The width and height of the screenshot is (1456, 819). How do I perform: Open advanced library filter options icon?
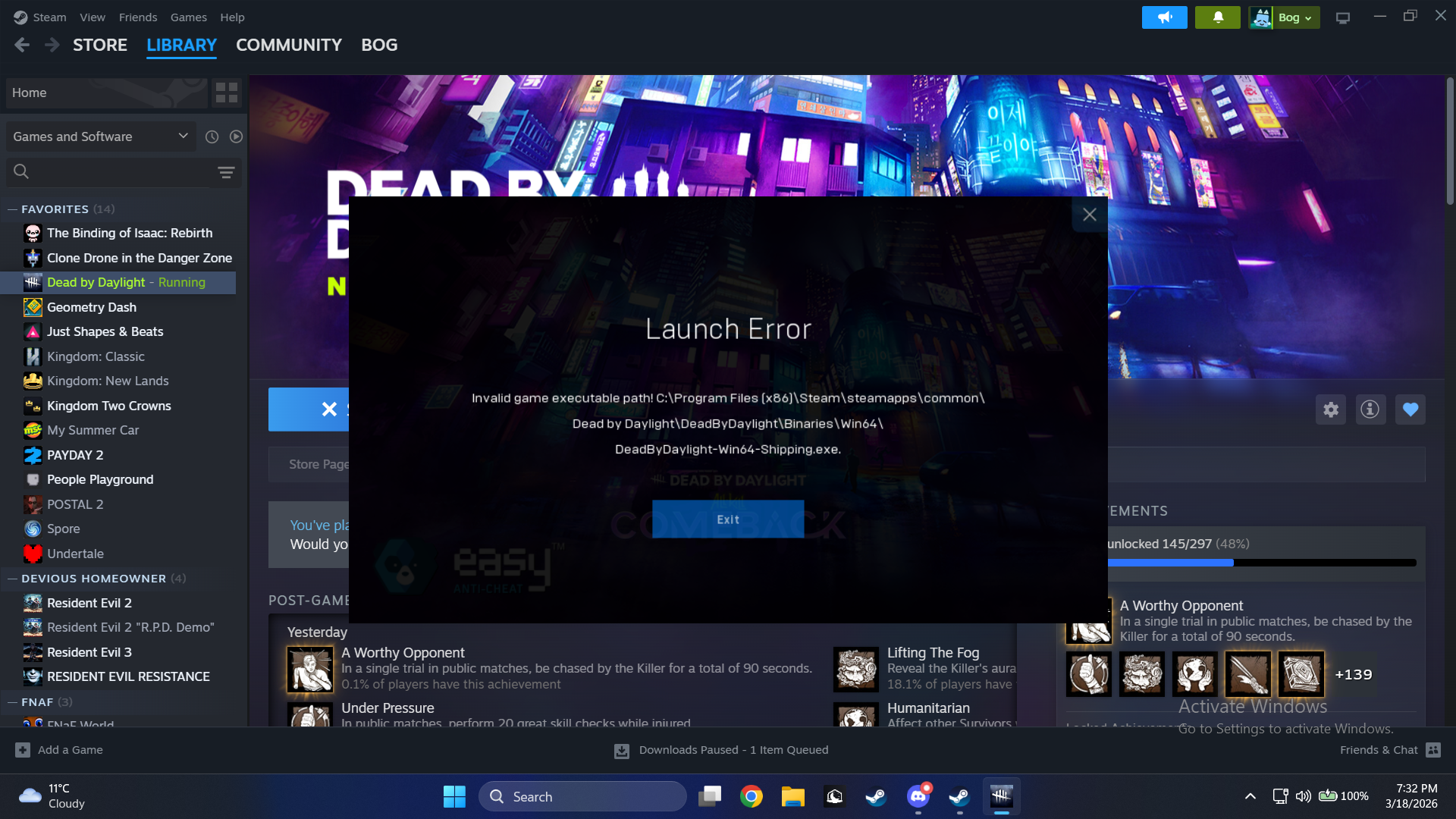226,172
